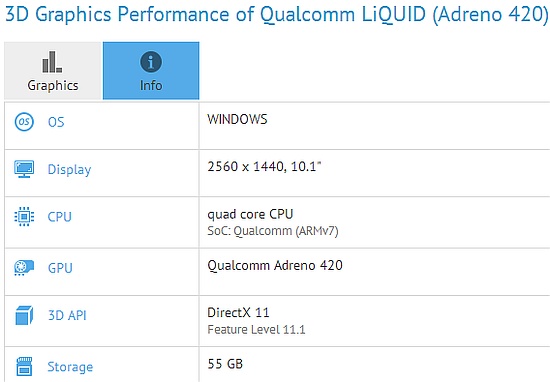The height and width of the screenshot is (382, 550).
Task: Click the 3D API cube icon
Action: tap(24, 315)
